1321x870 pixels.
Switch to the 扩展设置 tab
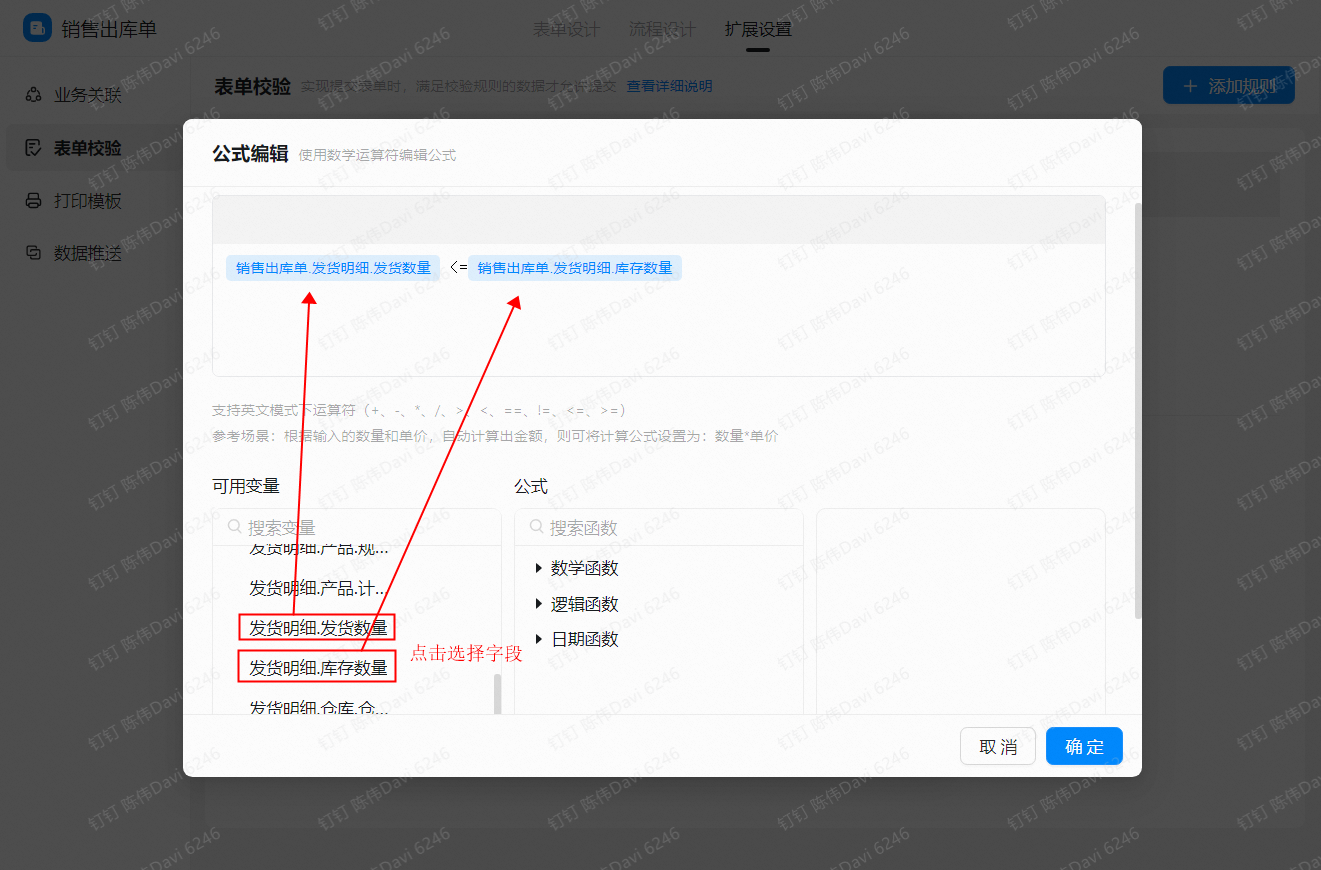pyautogui.click(x=758, y=29)
